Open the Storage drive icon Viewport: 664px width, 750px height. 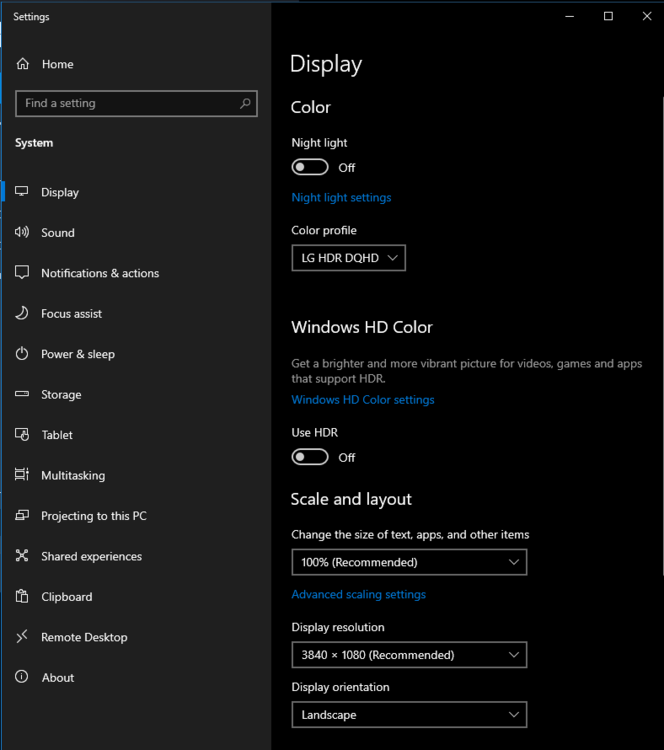(x=23, y=395)
